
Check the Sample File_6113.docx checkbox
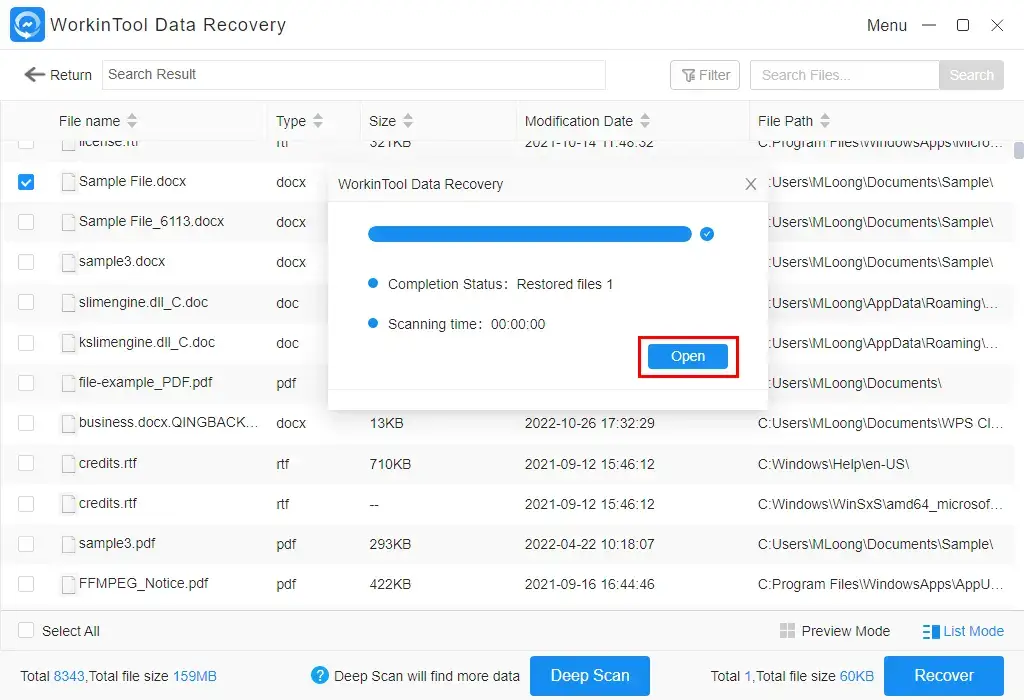pos(26,222)
